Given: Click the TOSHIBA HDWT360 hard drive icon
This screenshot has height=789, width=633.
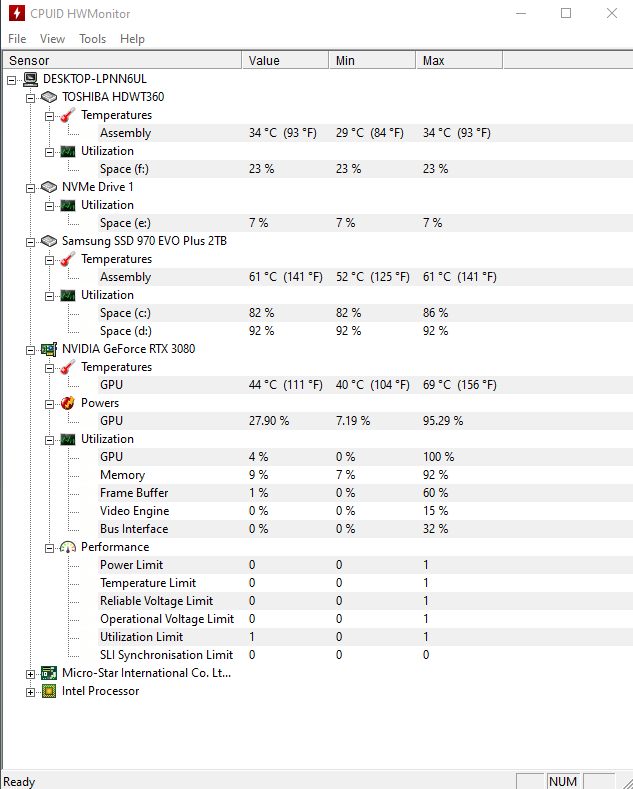Looking at the screenshot, I should tap(49, 97).
